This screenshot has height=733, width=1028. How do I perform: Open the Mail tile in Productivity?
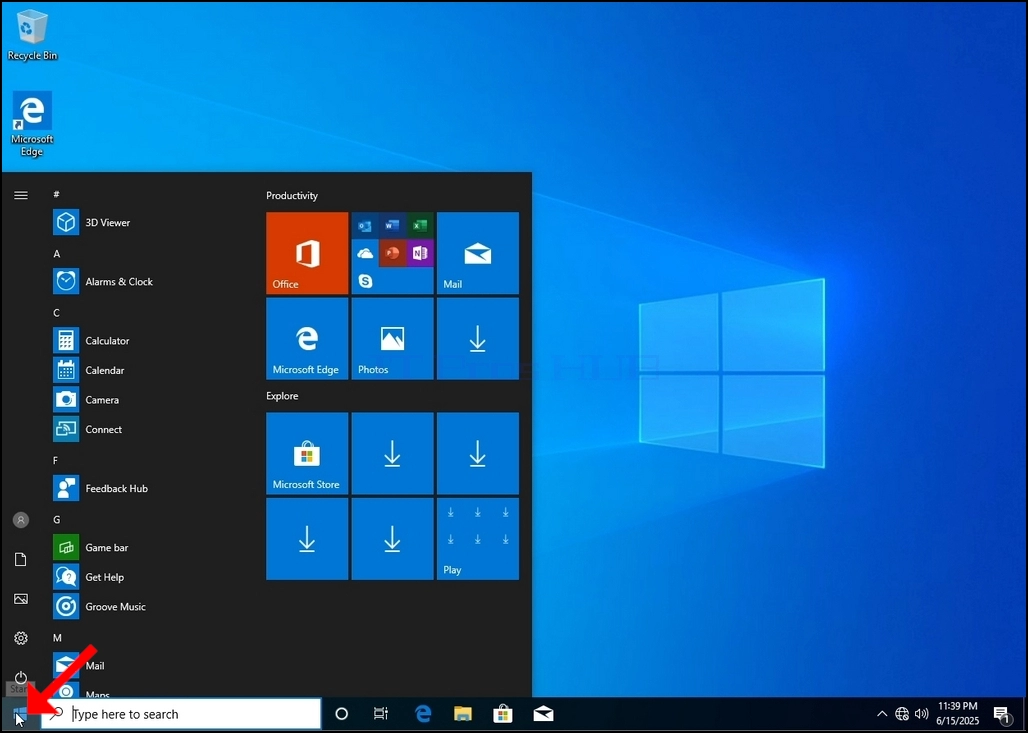pyautogui.click(x=478, y=253)
